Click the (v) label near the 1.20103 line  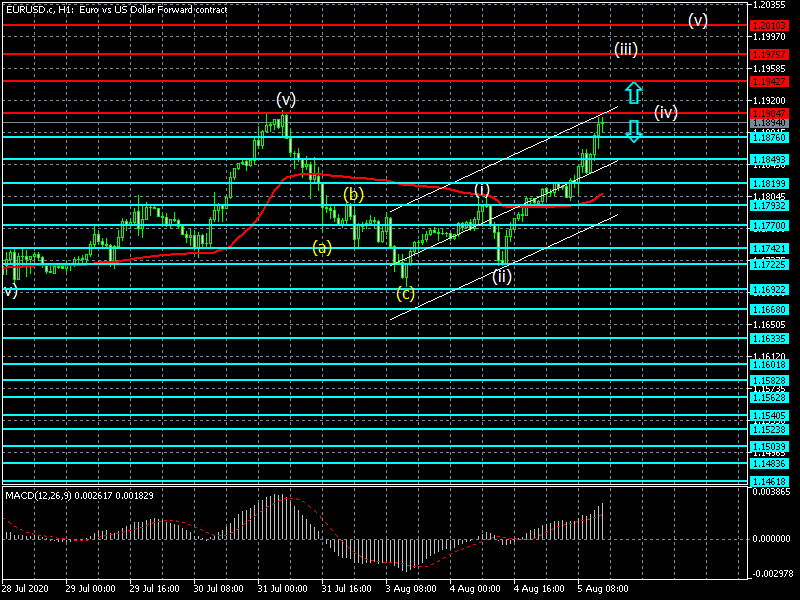(x=697, y=20)
